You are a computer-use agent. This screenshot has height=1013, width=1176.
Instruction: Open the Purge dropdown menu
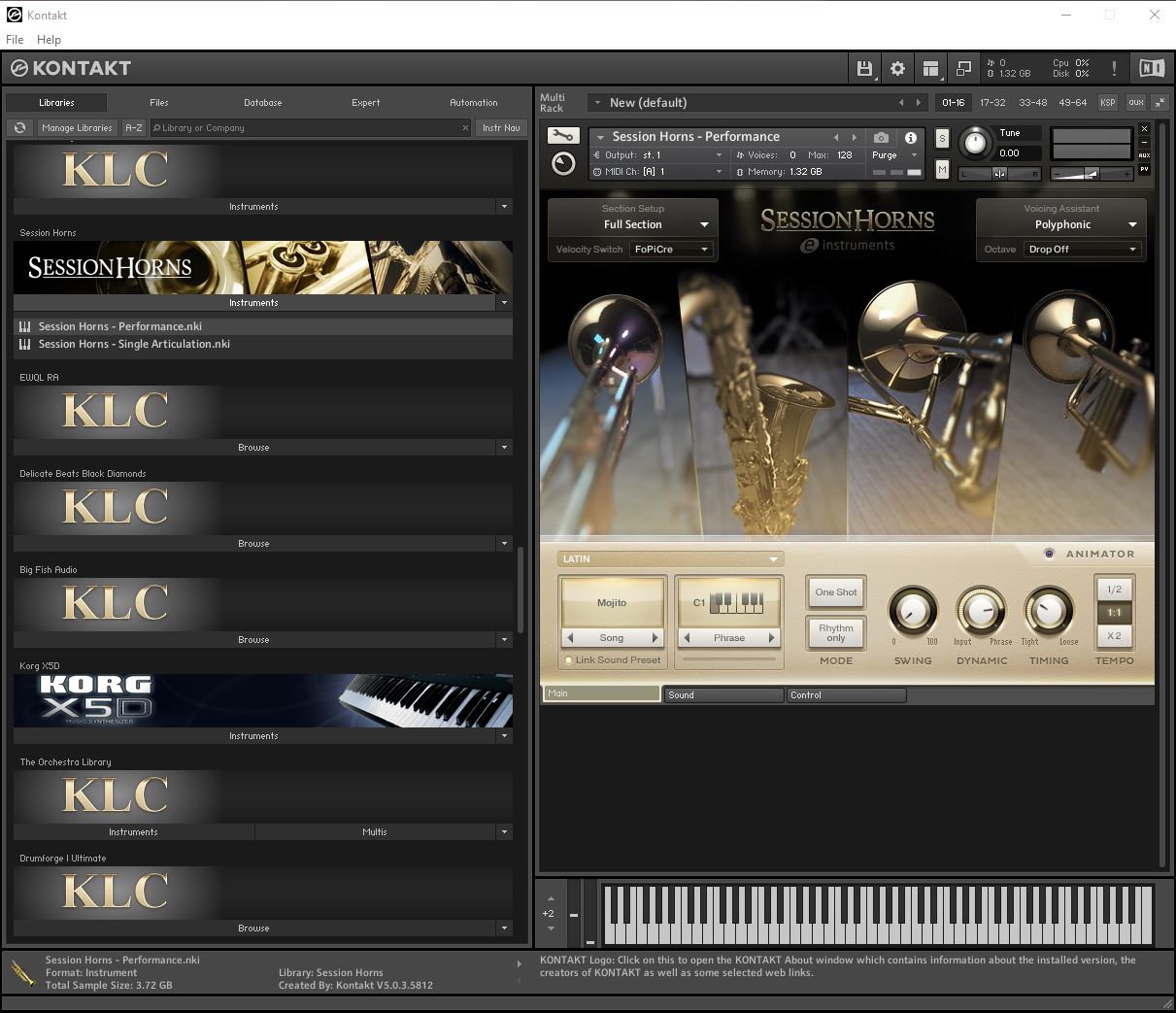(x=893, y=155)
